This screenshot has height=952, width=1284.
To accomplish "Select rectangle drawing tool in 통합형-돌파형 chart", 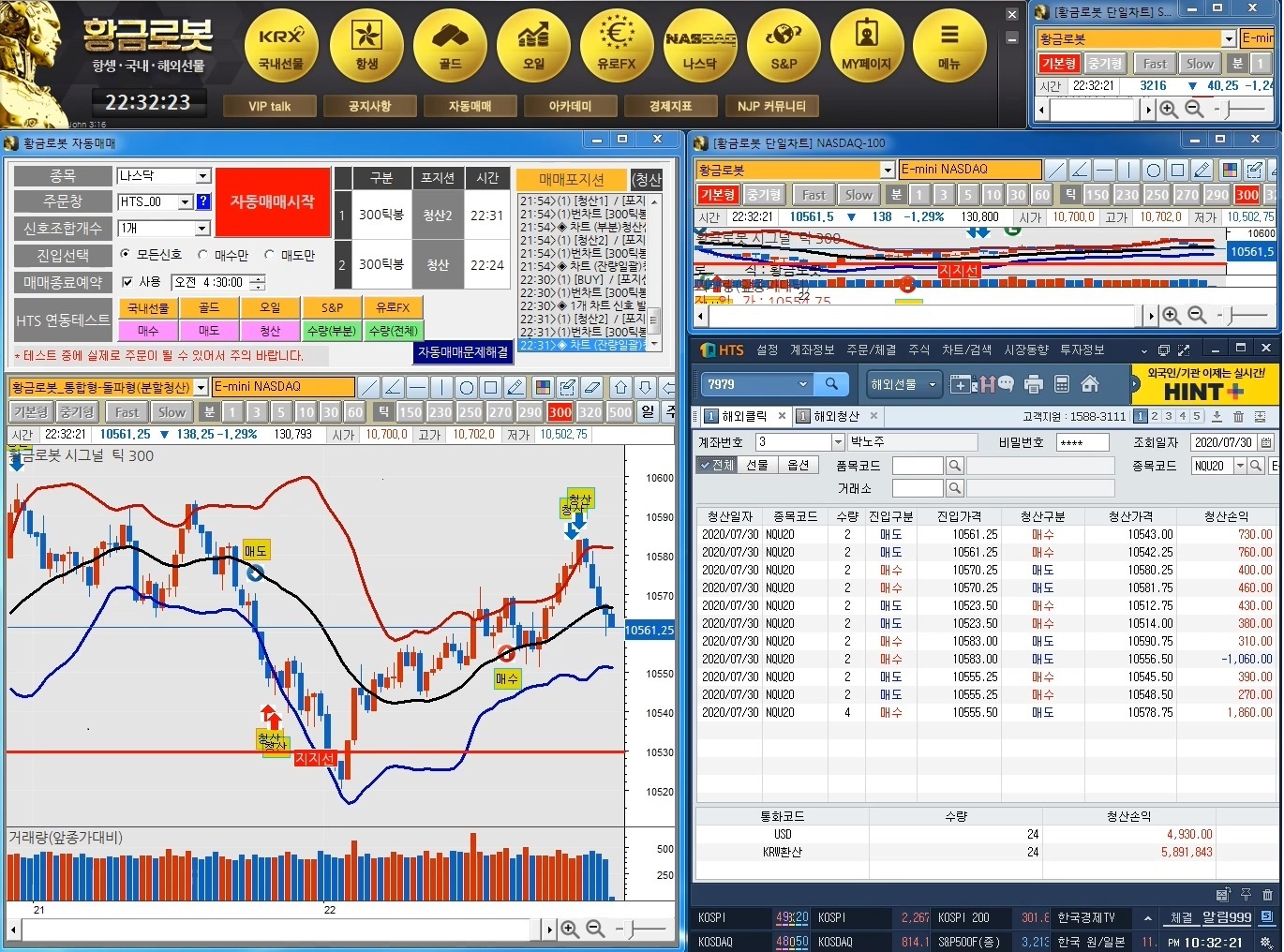I will (x=490, y=387).
